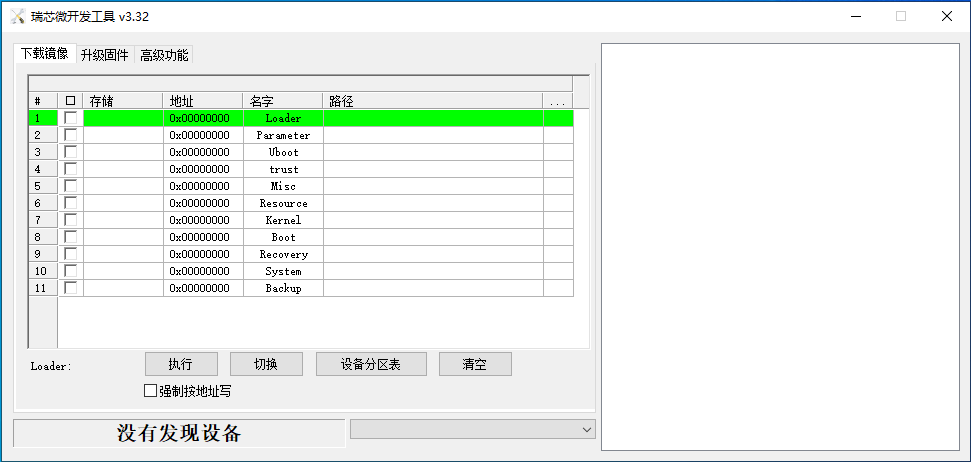Select the trust name cell
This screenshot has height=462, width=971.
(x=283, y=169)
